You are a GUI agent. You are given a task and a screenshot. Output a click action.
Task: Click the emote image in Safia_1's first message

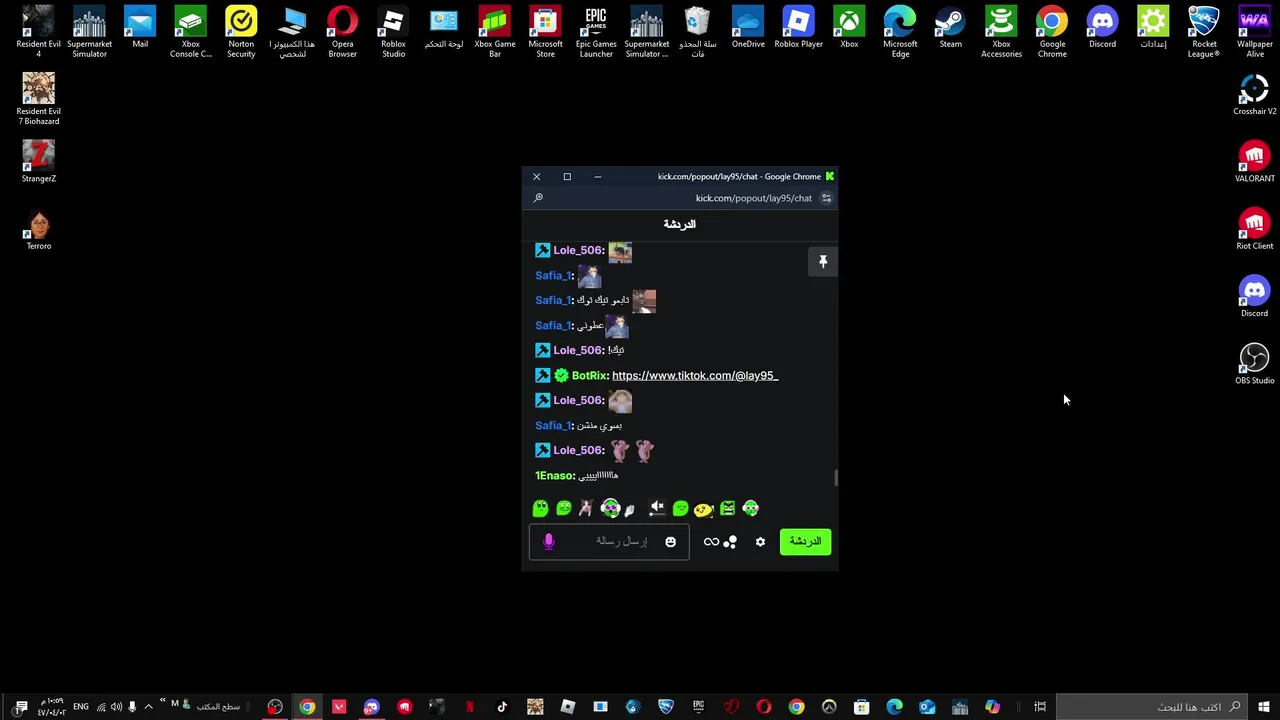(x=589, y=276)
